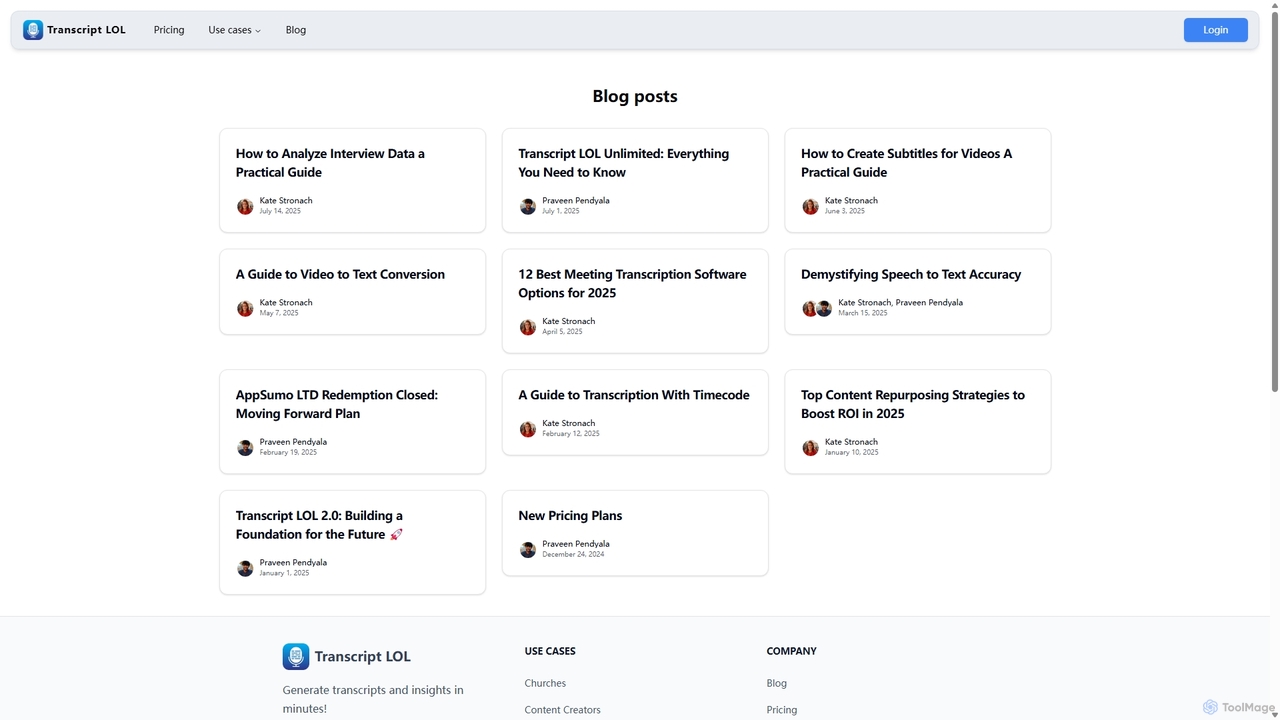Click author avatar on Transcript LOL 2.0 post
Viewport: 1280px width, 720px height.
point(245,569)
